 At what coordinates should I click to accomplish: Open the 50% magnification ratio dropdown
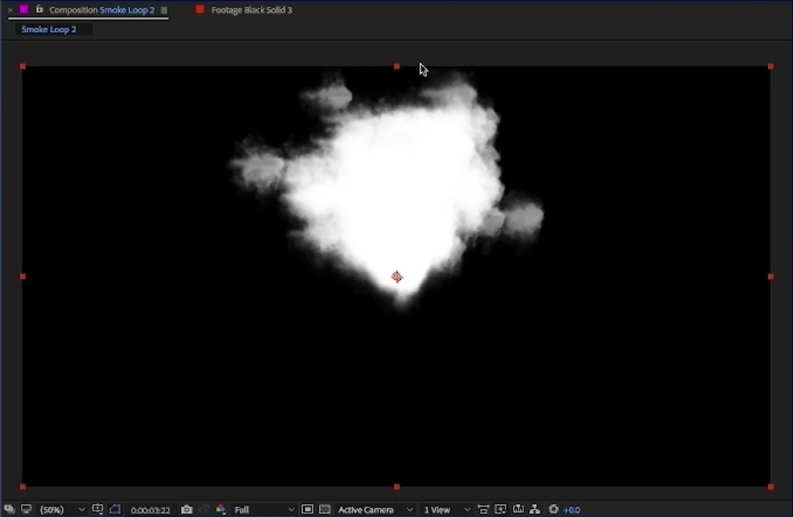62,510
